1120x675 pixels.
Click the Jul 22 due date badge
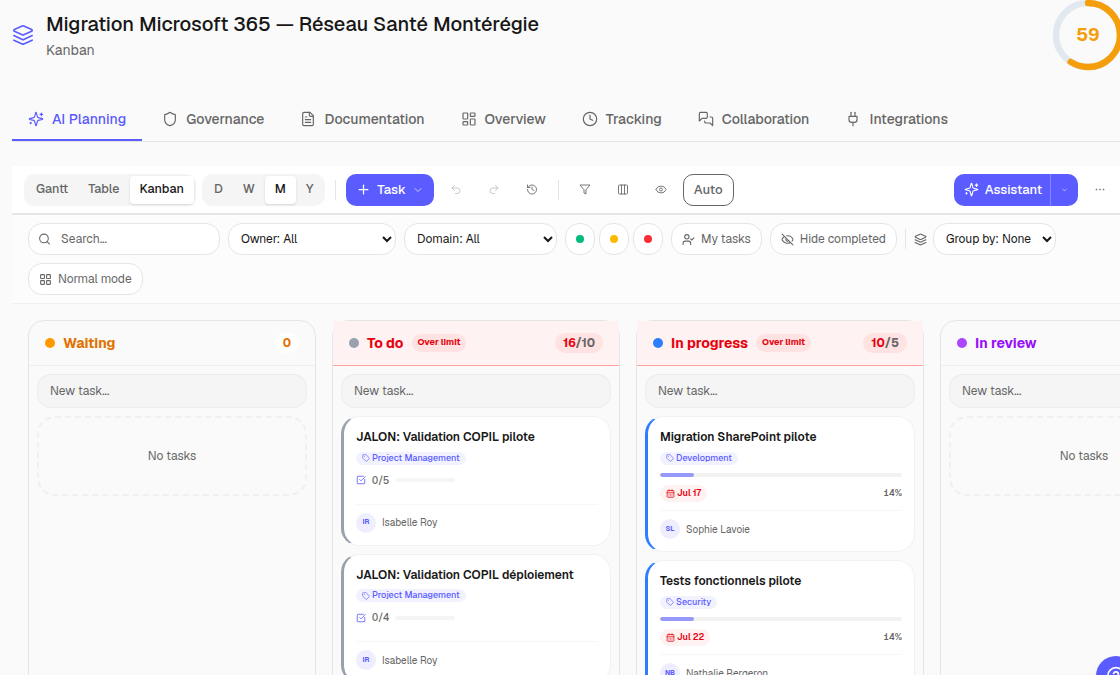[684, 637]
